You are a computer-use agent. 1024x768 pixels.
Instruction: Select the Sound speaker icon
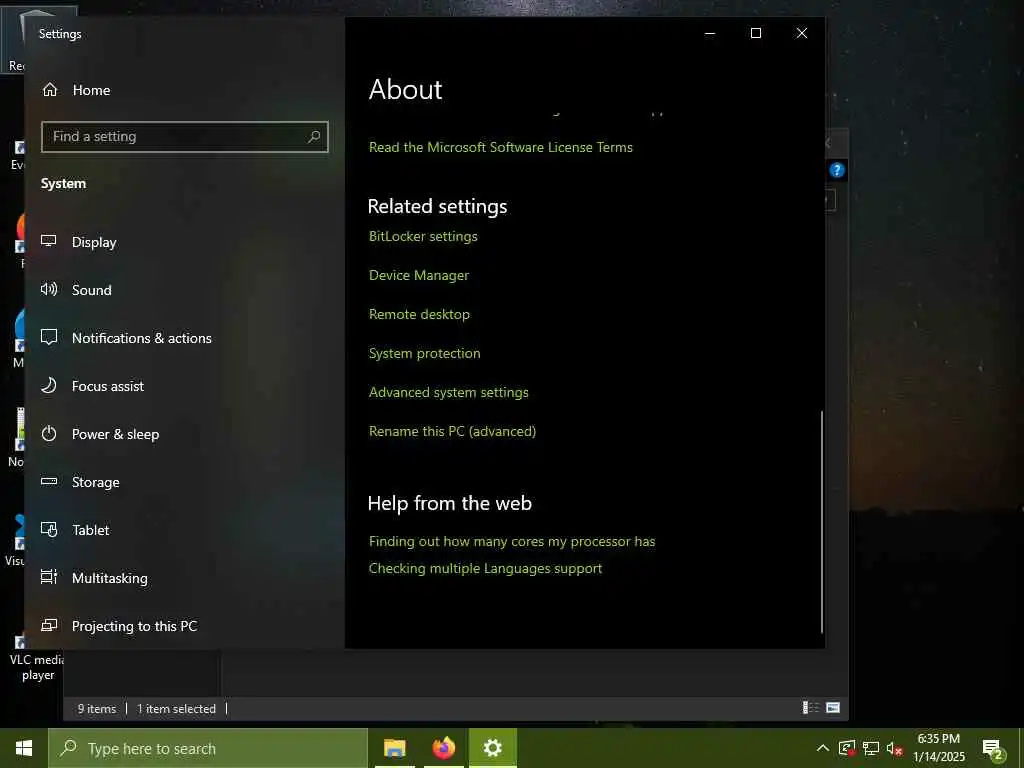pos(49,289)
